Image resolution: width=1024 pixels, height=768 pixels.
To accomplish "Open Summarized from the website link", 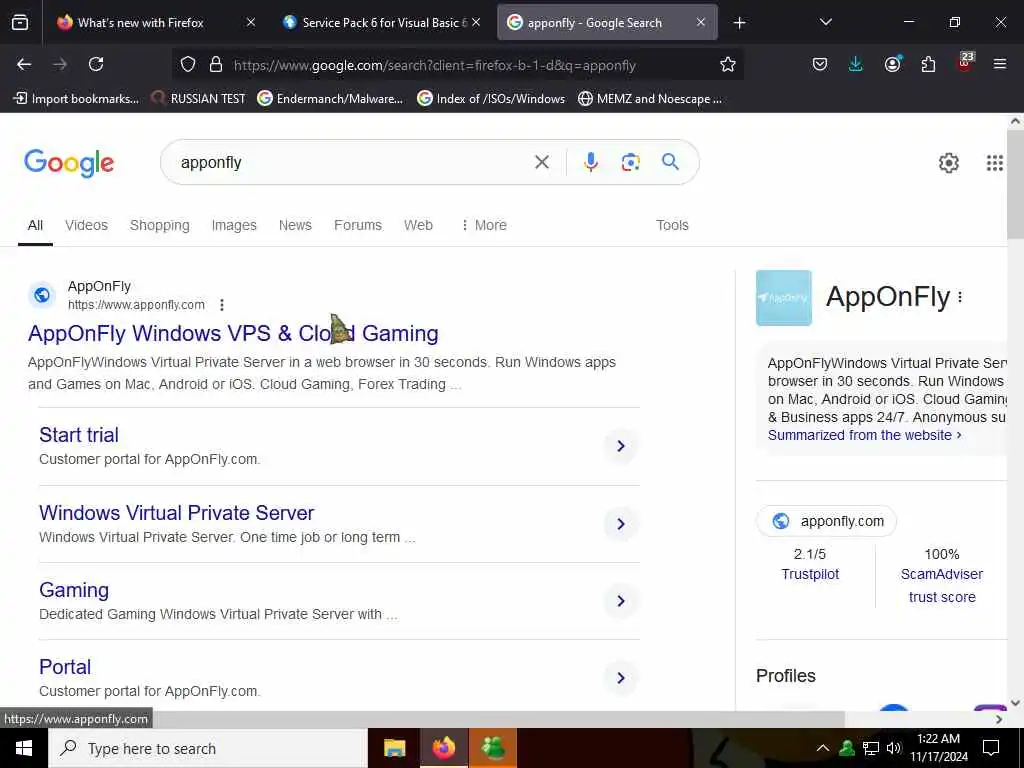I will point(865,435).
